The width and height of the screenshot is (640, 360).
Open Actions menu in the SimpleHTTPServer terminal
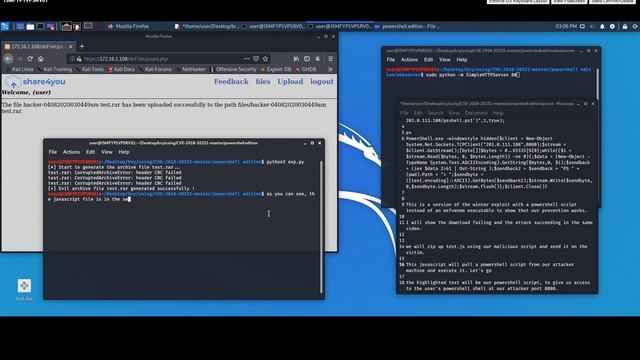[409, 60]
